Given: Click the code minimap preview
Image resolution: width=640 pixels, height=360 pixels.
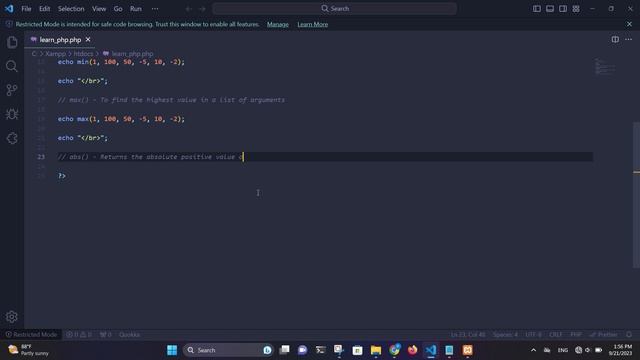Looking at the screenshot, I should [605, 67].
